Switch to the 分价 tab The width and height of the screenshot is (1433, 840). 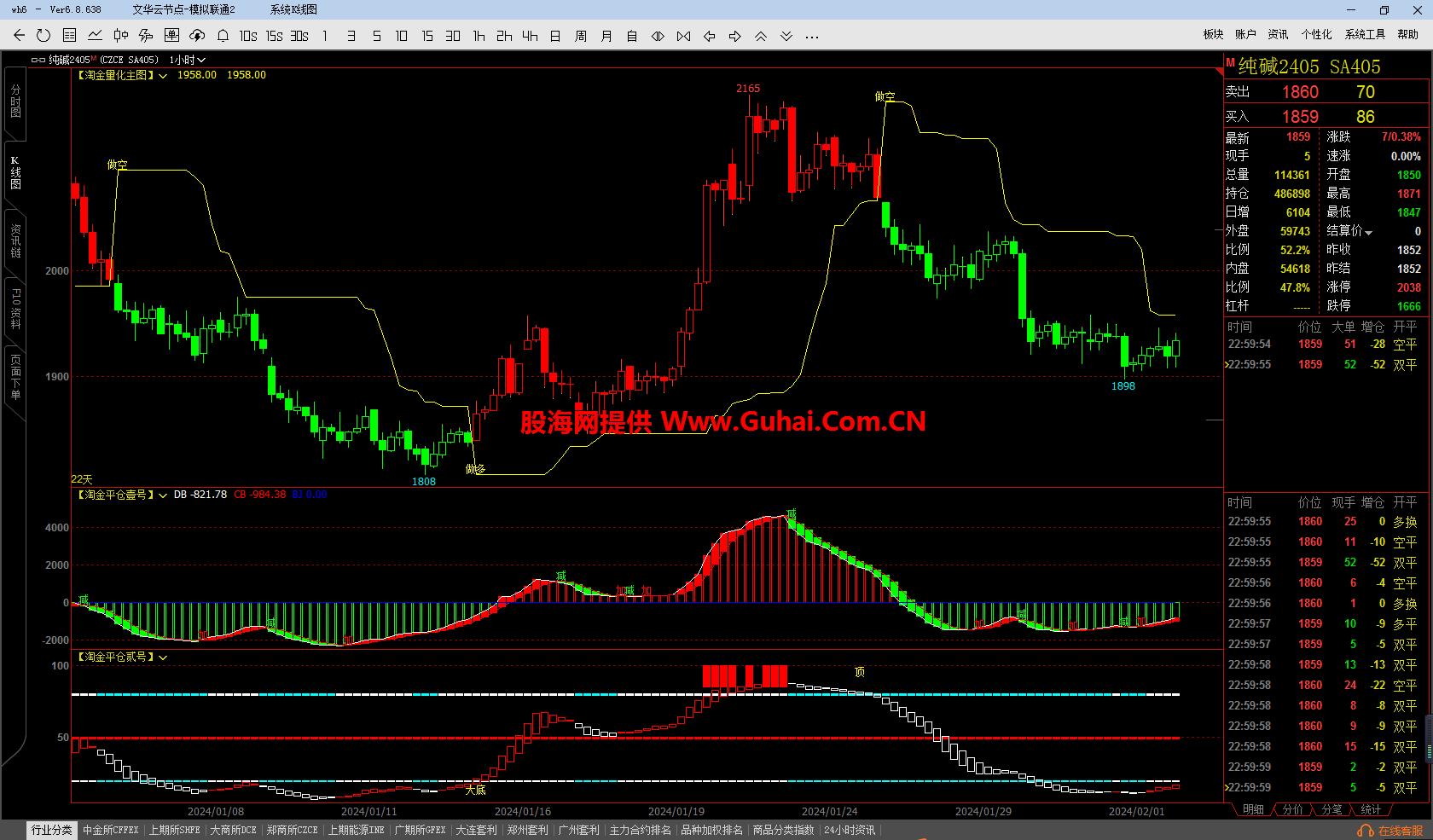1292,809
